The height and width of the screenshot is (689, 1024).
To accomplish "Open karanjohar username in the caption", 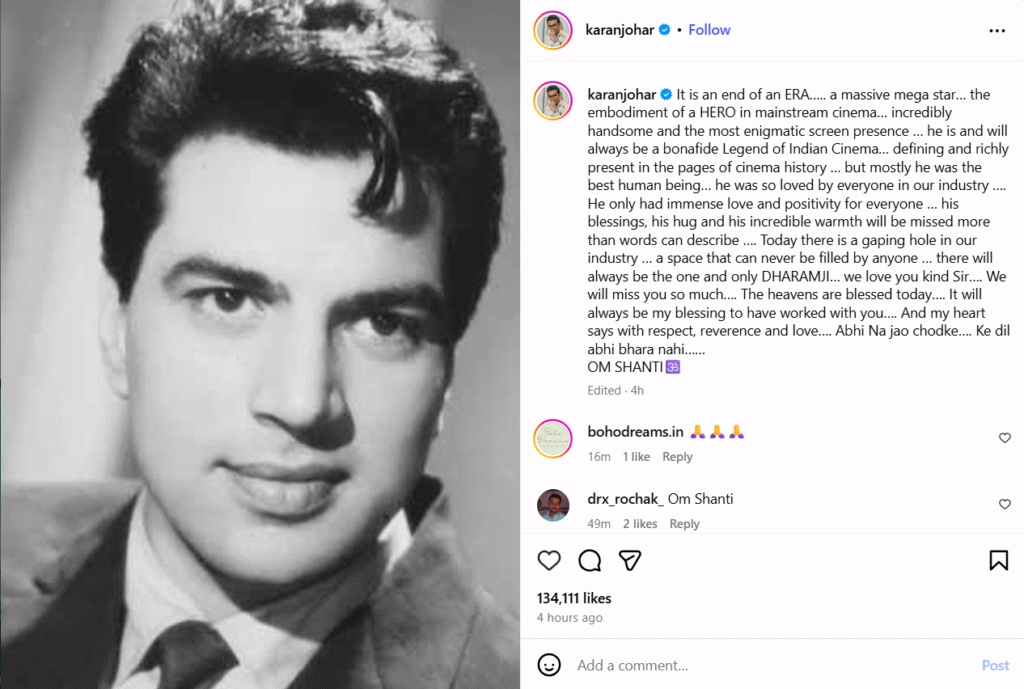I will tap(620, 95).
